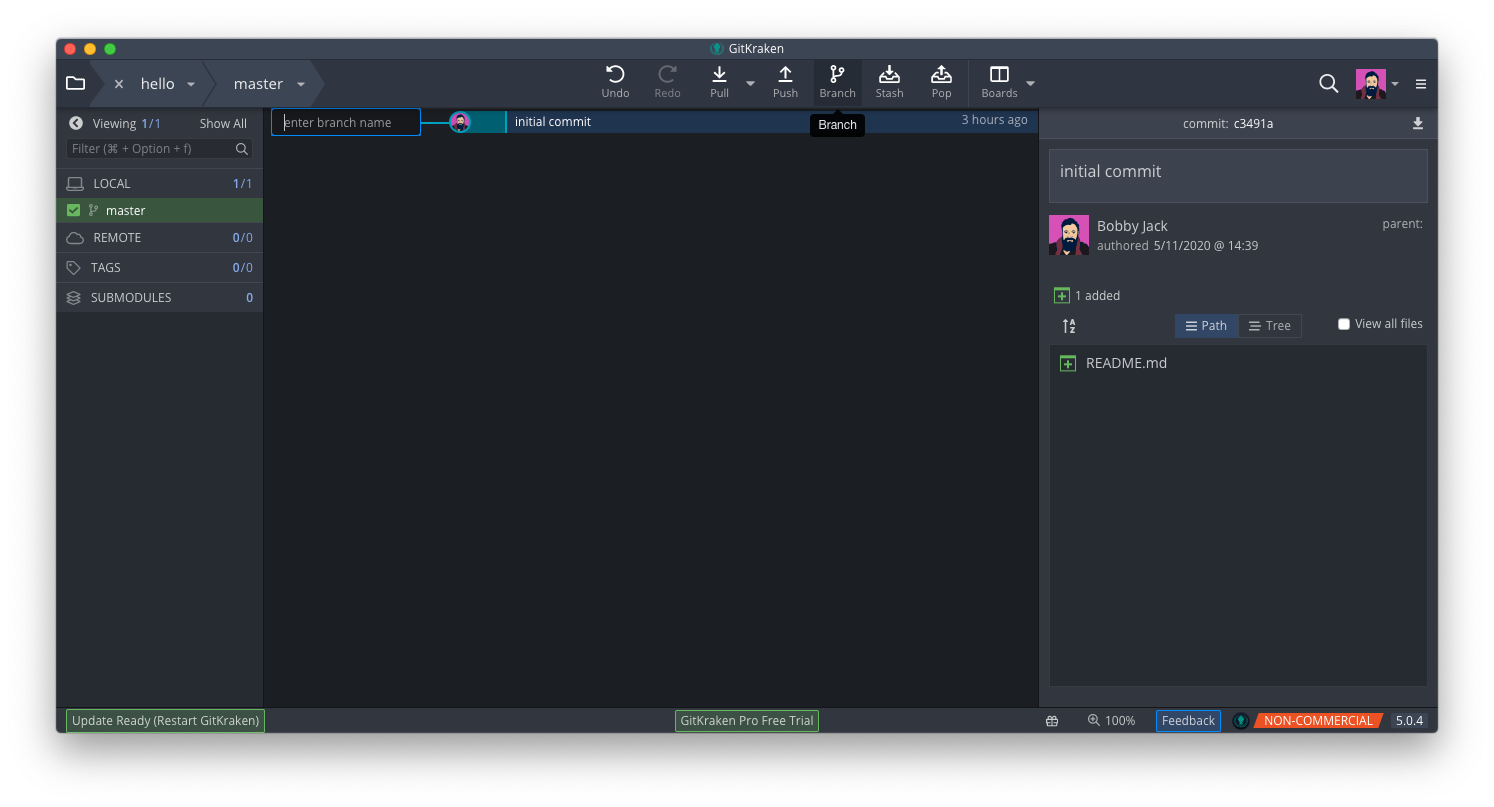1494x807 pixels.
Task: Toggle the master branch checkbox
Action: (x=73, y=210)
